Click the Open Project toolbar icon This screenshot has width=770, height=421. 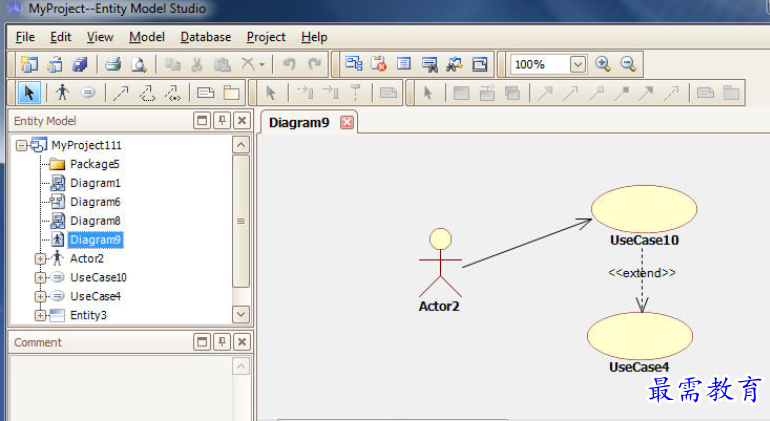pos(55,64)
